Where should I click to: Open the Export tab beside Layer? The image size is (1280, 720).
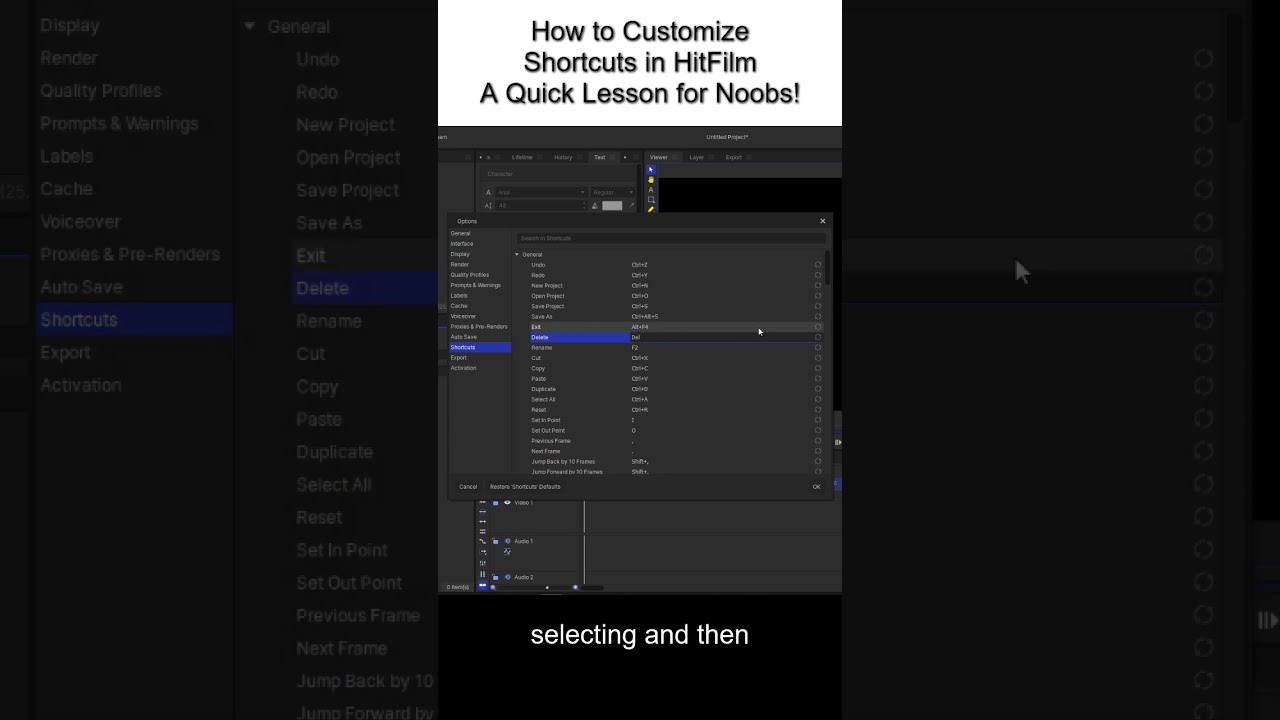click(x=734, y=157)
